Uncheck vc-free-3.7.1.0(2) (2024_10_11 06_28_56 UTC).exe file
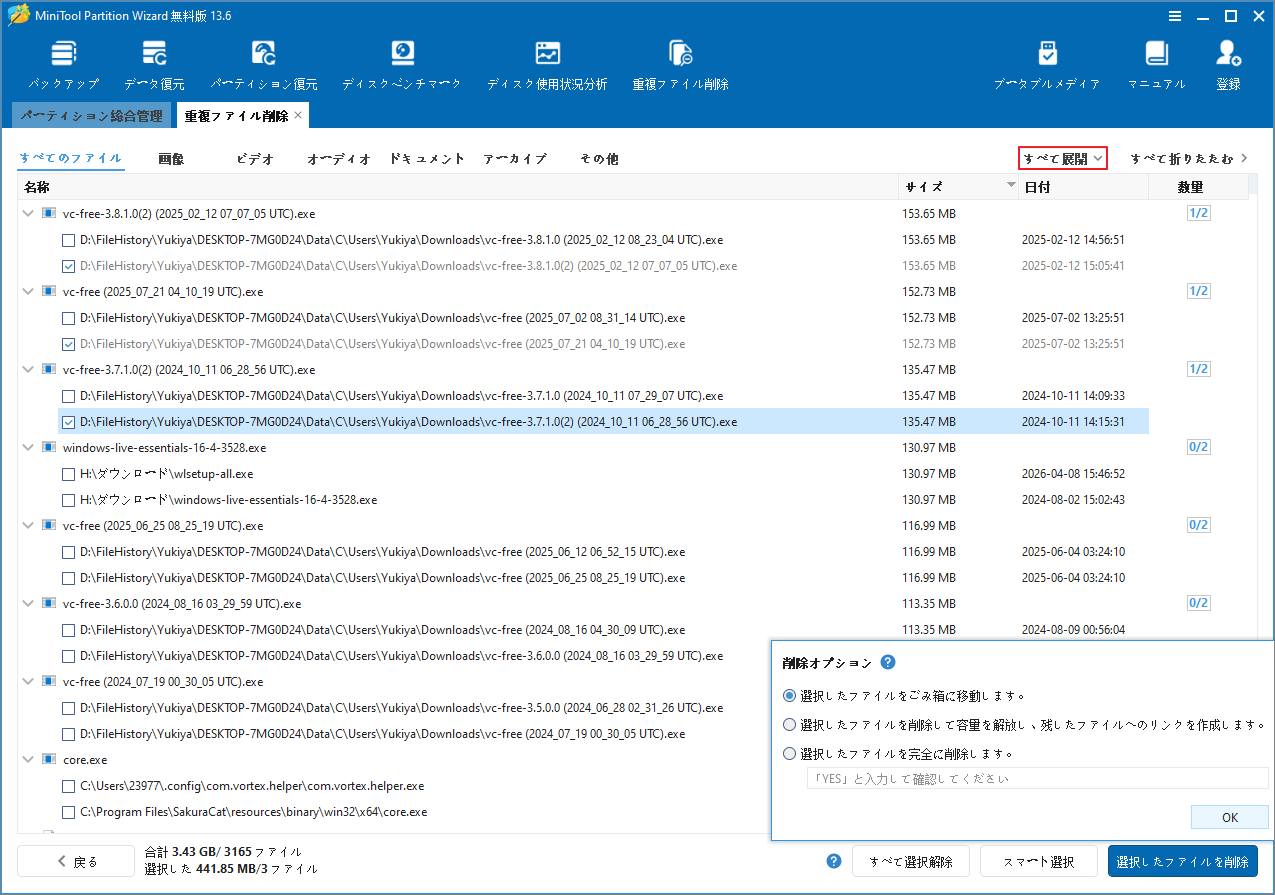This screenshot has height=895, width=1275. pyautogui.click(x=68, y=421)
